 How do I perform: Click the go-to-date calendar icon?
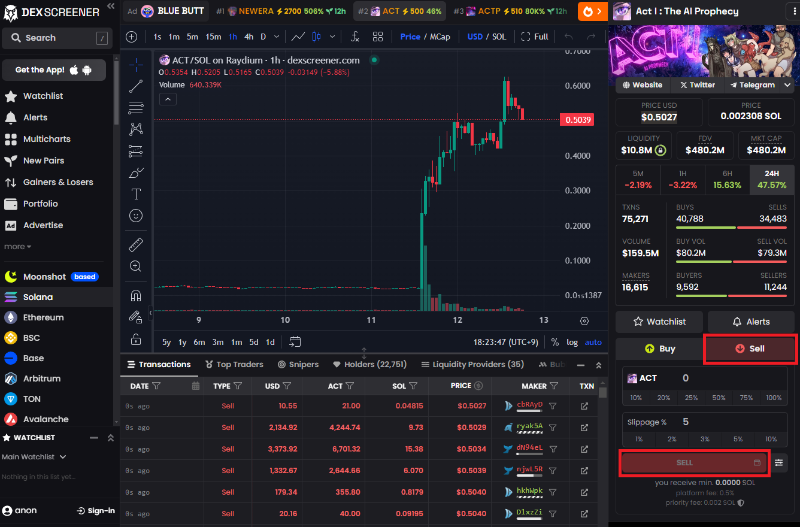coord(295,342)
